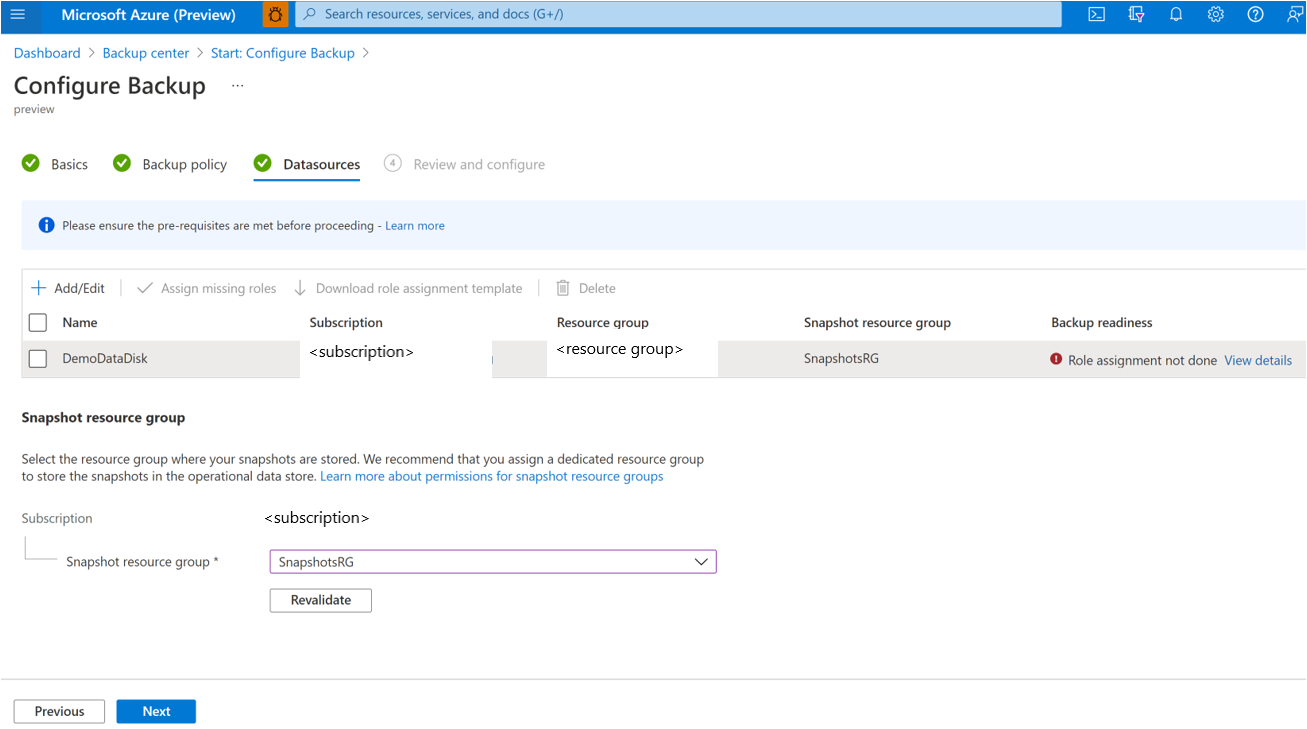Go to the Basics step tab
The height and width of the screenshot is (729, 1307).
69,164
